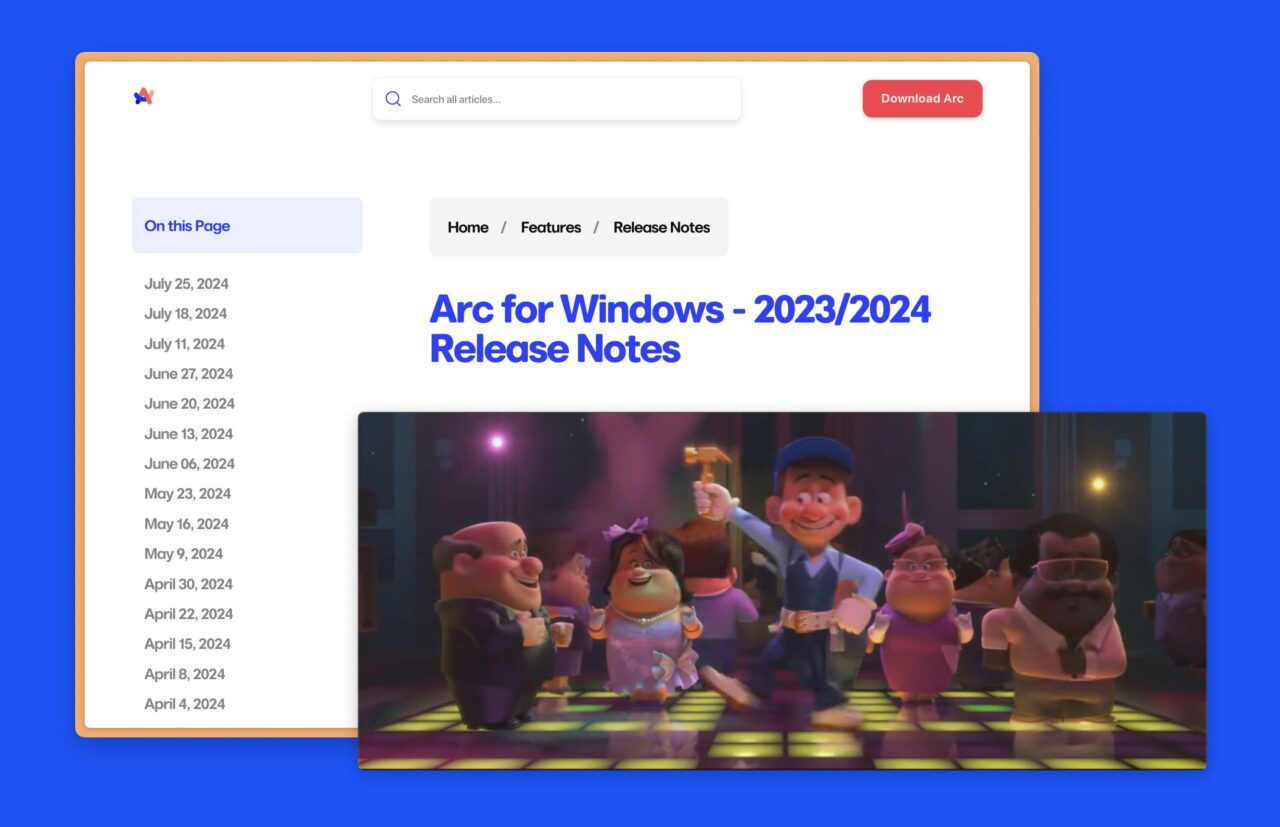
Task: Click the search magnifier icon
Action: tap(393, 99)
